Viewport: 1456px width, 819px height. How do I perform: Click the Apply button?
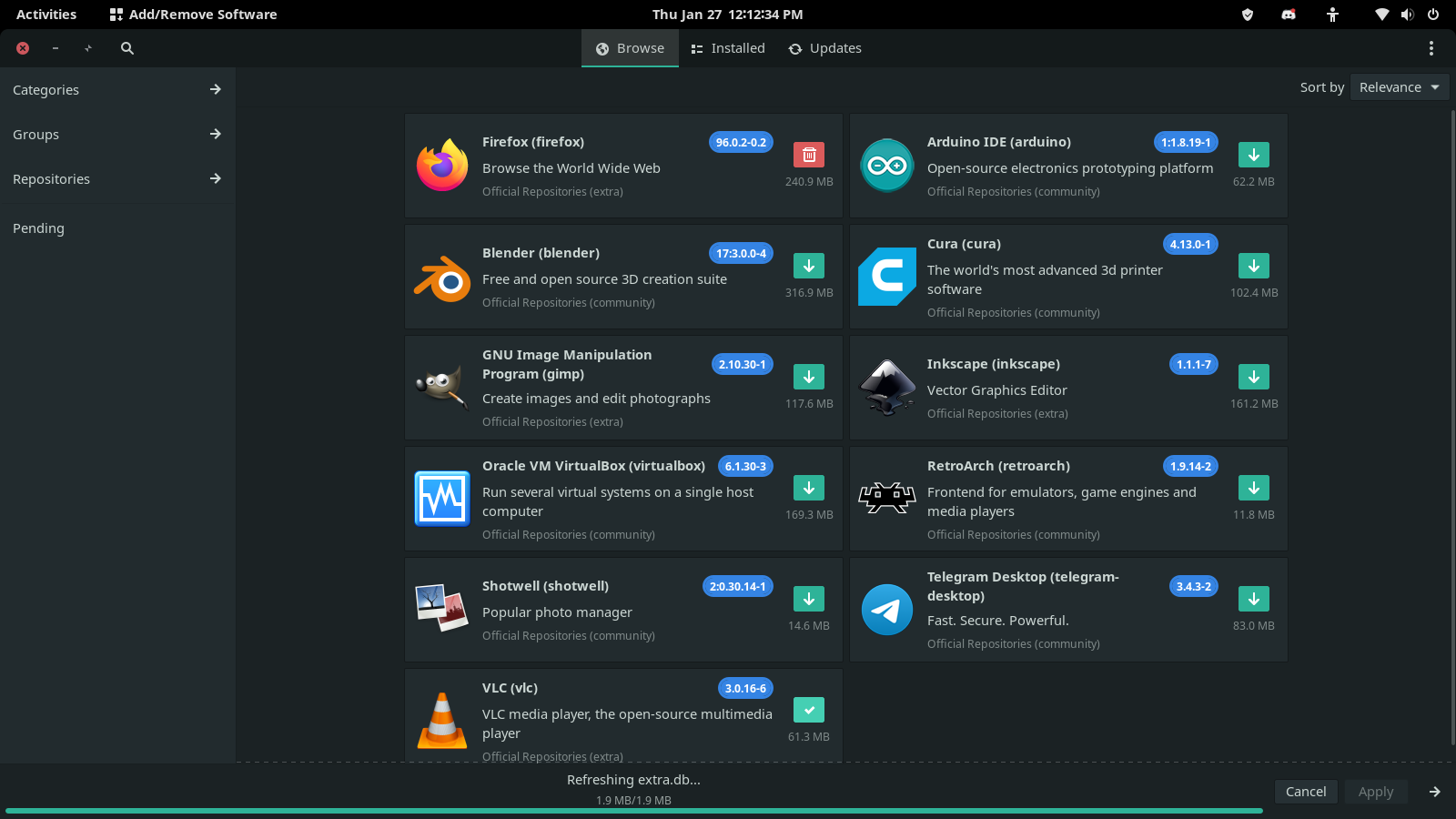click(x=1376, y=792)
